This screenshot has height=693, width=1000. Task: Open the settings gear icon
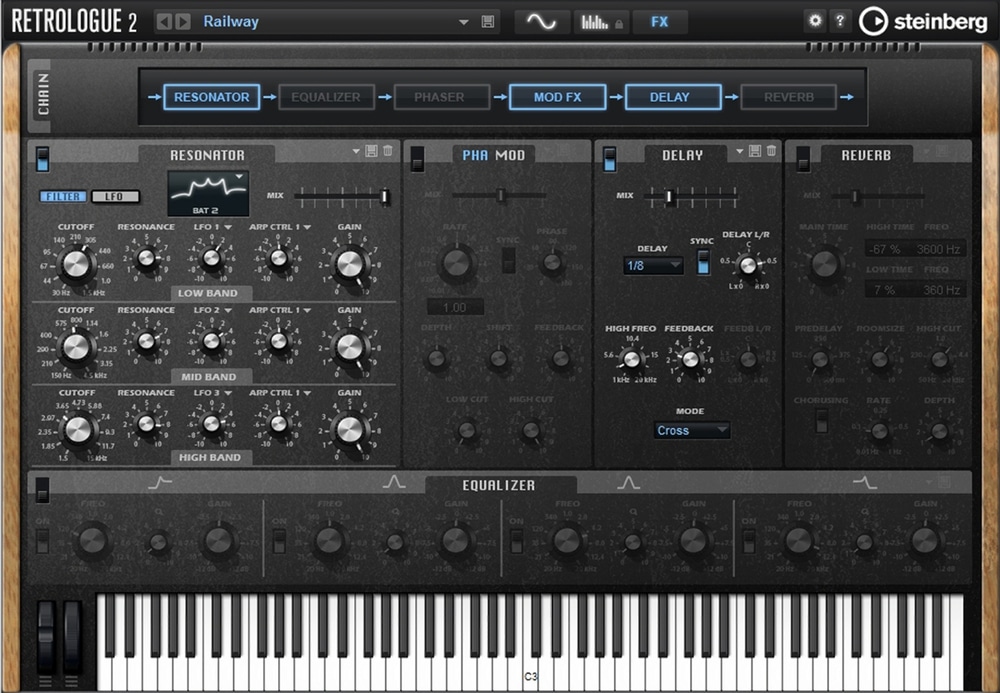[815, 20]
